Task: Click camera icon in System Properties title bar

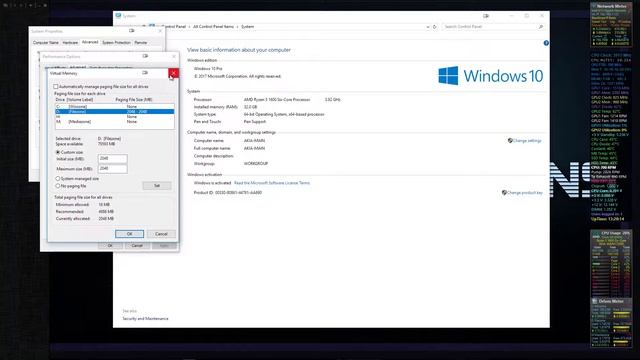Action: tap(131, 31)
